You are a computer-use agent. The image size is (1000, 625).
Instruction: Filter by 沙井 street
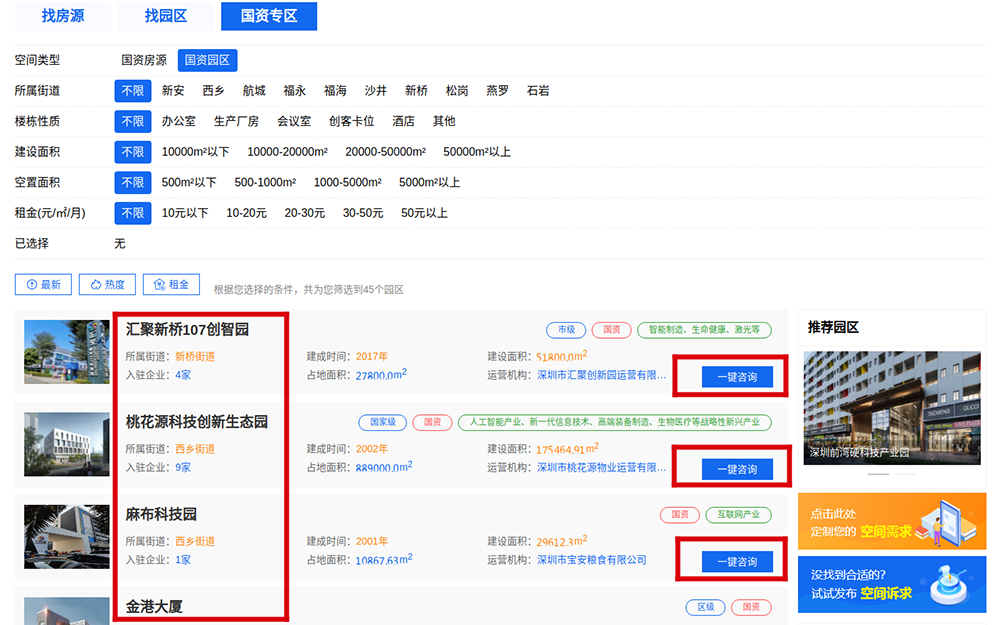point(376,91)
